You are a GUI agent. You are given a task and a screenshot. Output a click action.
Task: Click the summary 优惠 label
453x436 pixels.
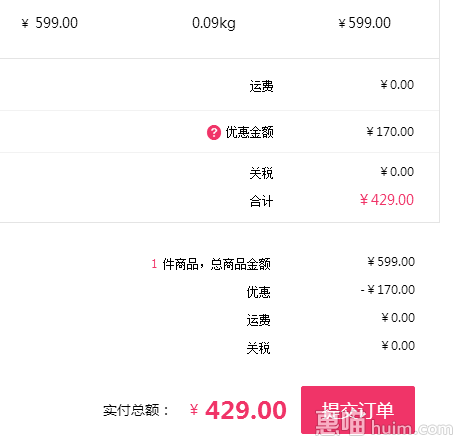click(259, 292)
